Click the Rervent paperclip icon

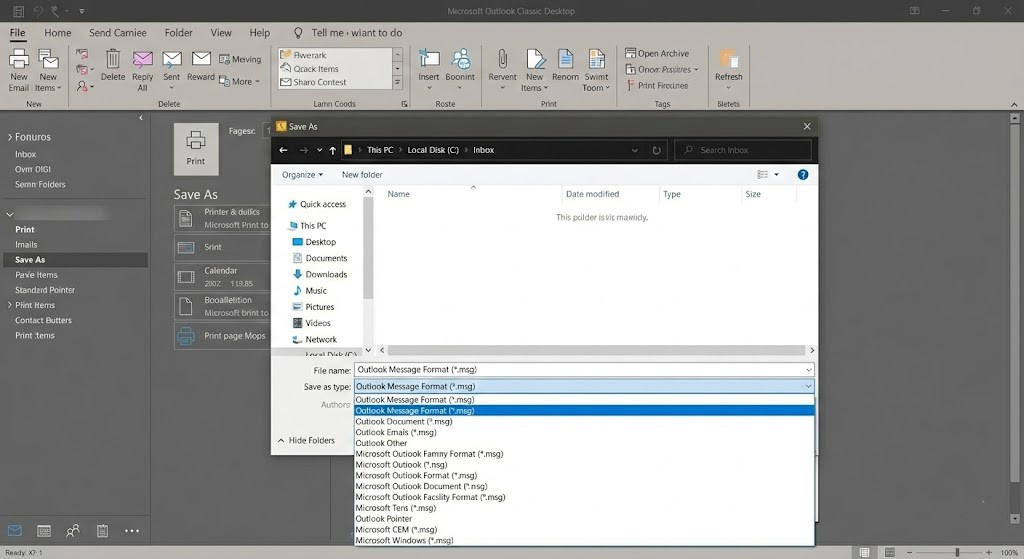pyautogui.click(x=502, y=59)
